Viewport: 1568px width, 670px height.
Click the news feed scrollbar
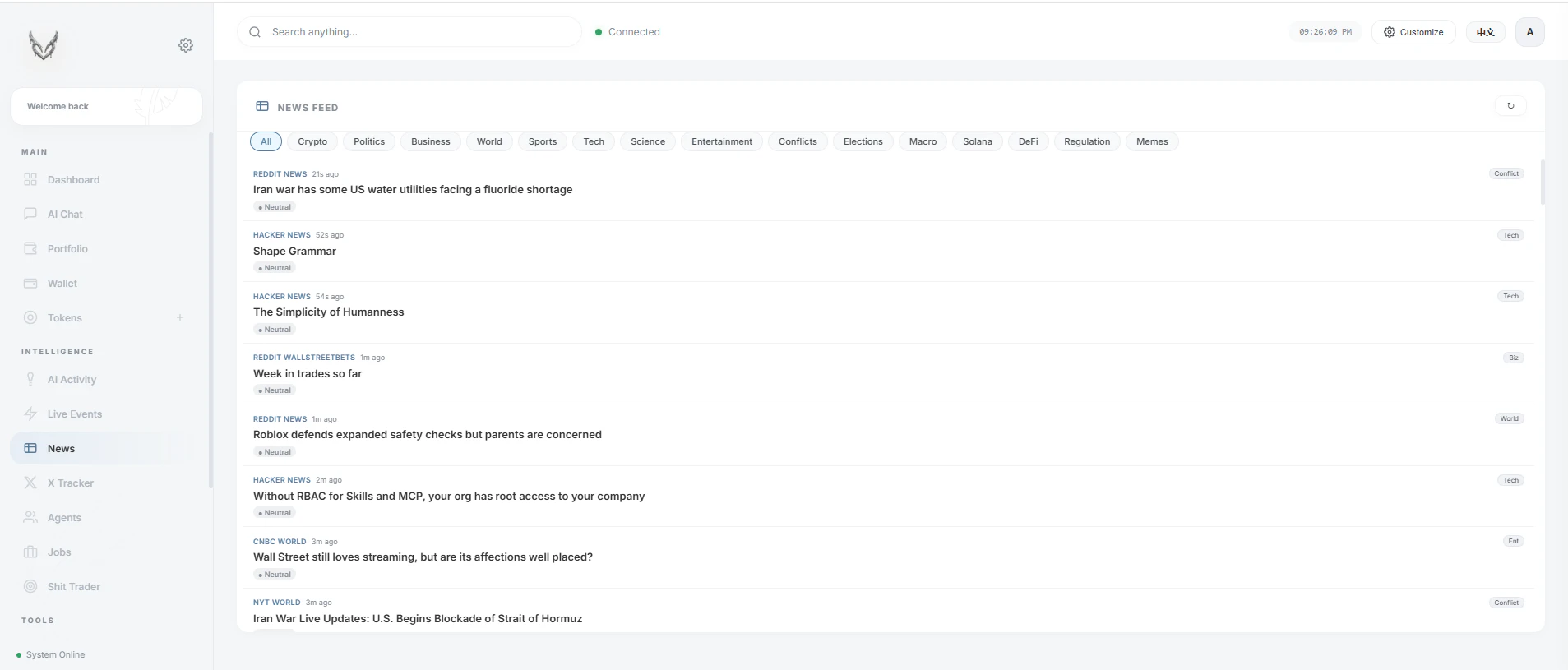[1543, 183]
